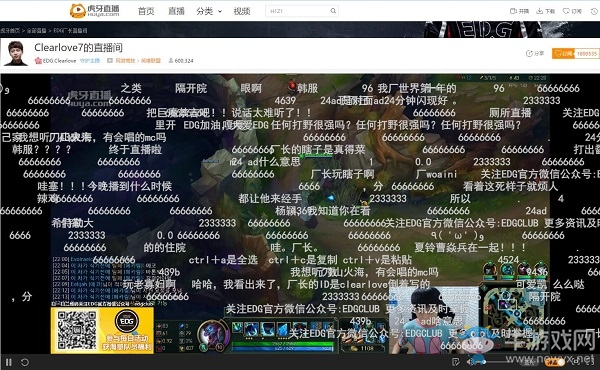Click the refresh stream icon
This screenshot has height=370, width=600.
[x=24, y=362]
